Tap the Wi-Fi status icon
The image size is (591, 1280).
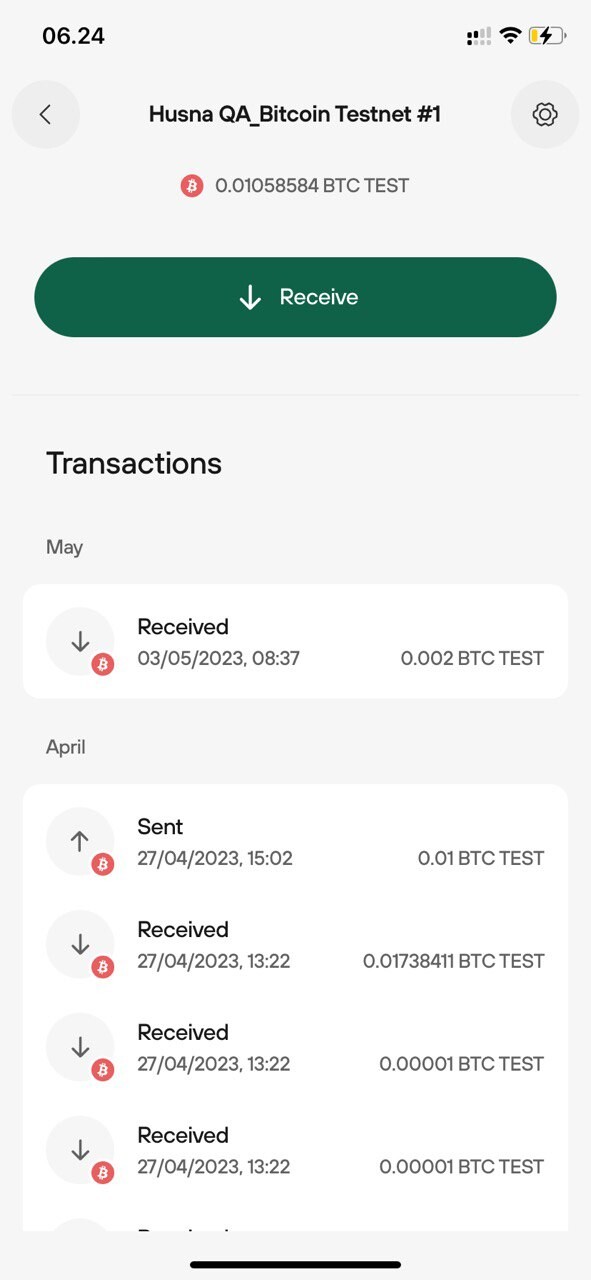coord(510,36)
